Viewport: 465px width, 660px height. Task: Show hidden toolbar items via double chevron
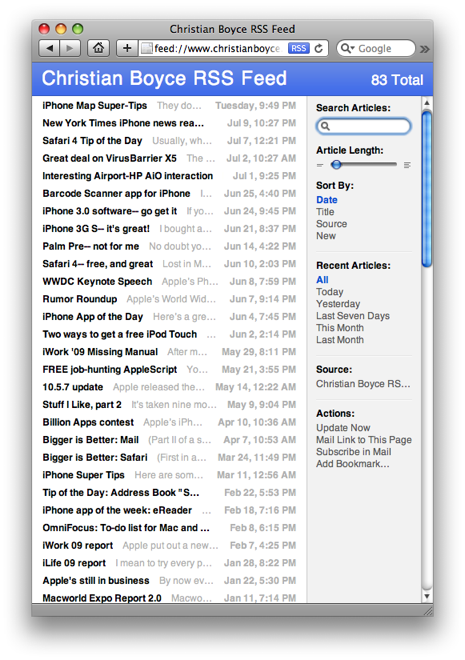(x=425, y=49)
